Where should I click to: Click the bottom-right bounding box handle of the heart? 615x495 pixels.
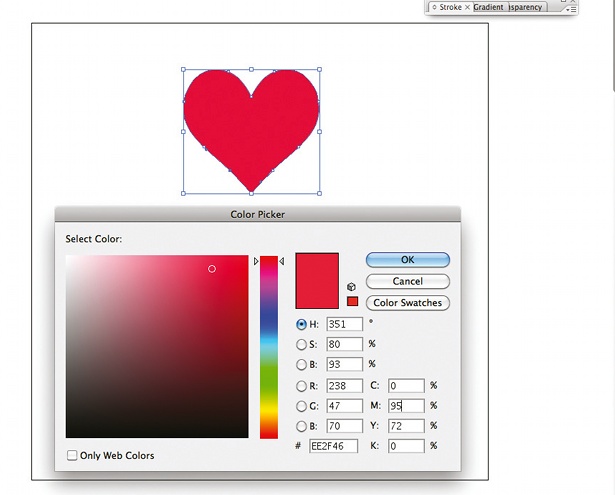319,193
